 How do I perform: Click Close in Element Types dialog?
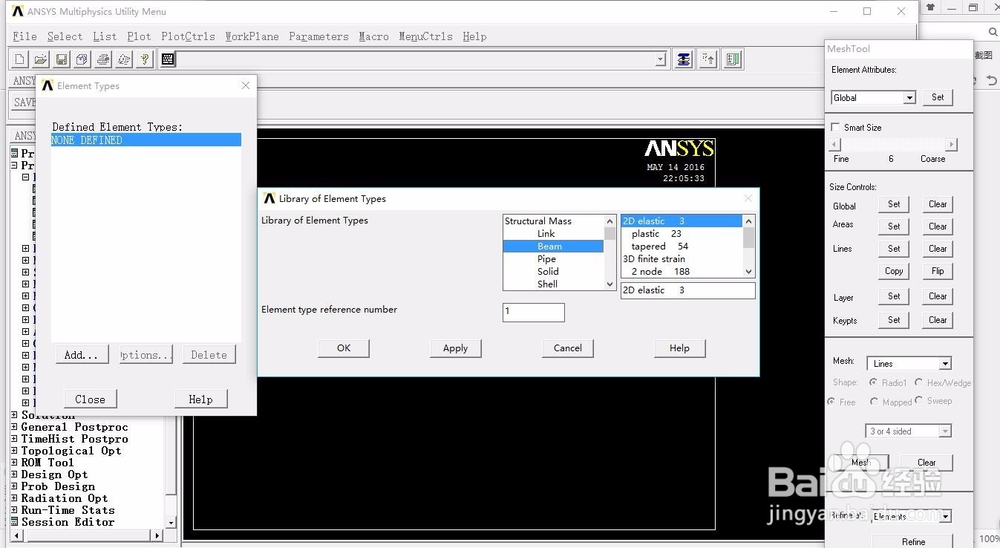click(90, 399)
